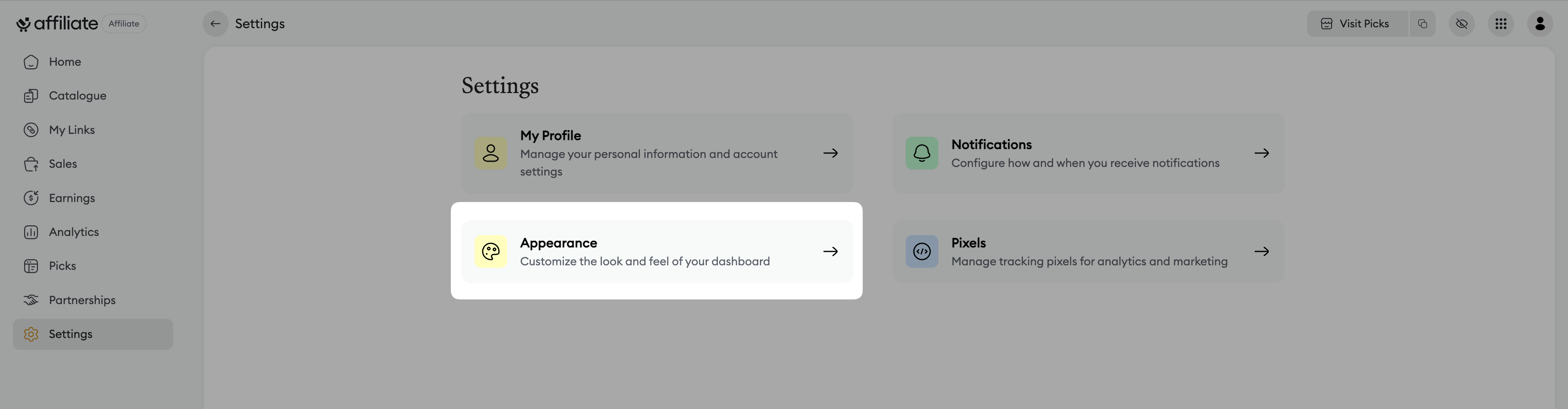Click the Visit Picks button
This screenshot has width=1568, height=409.
tap(1357, 24)
